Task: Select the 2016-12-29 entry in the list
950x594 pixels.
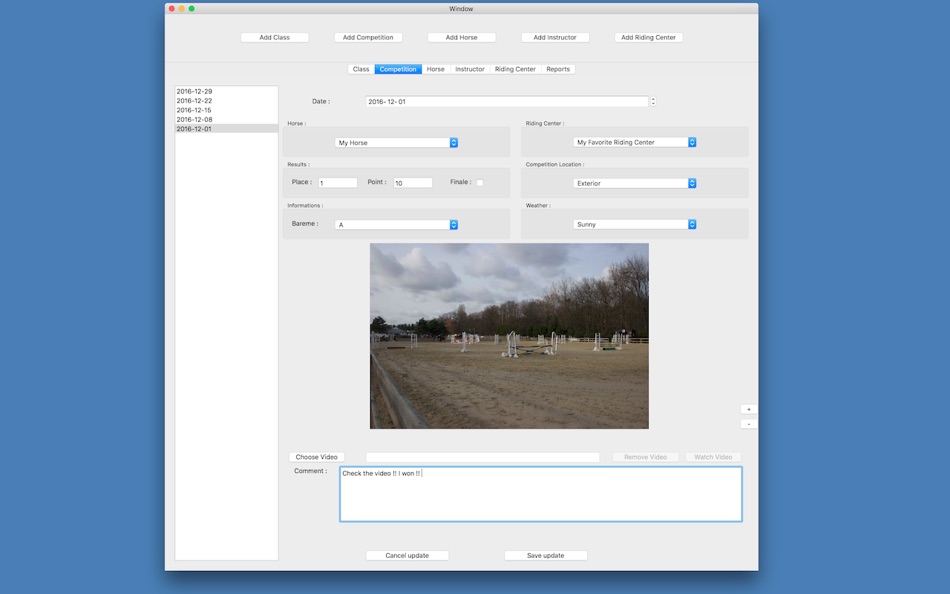Action: (x=226, y=92)
